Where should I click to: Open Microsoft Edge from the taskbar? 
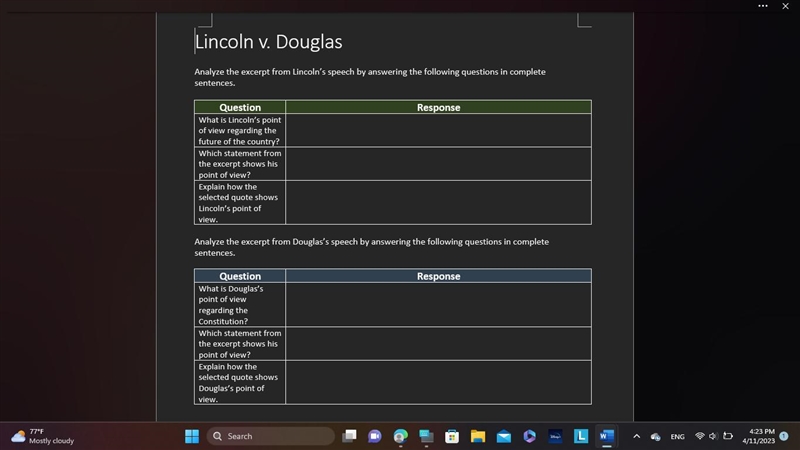(x=401, y=436)
